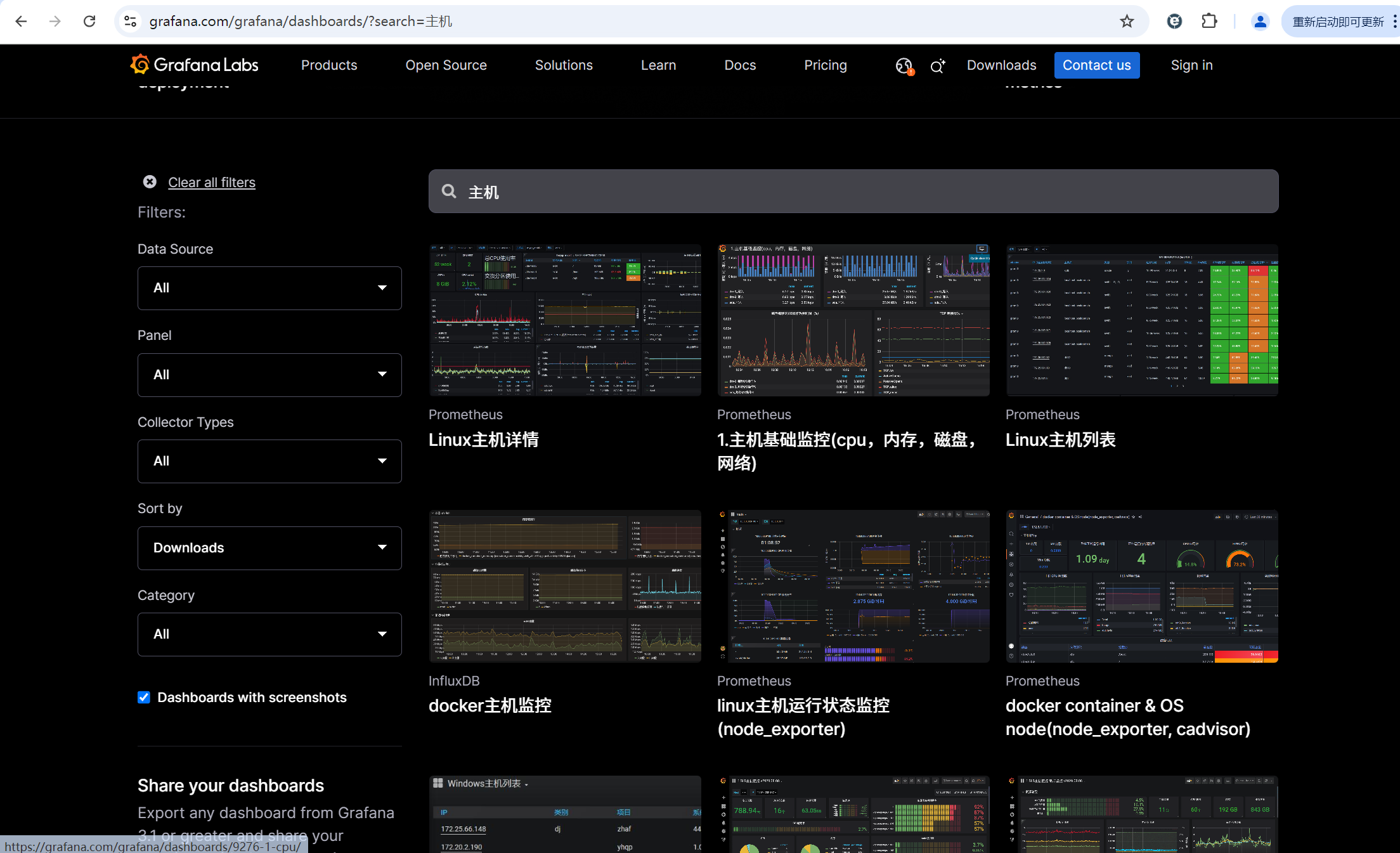The width and height of the screenshot is (1400, 853).
Task: Open the Collector Types dropdown
Action: pos(269,461)
